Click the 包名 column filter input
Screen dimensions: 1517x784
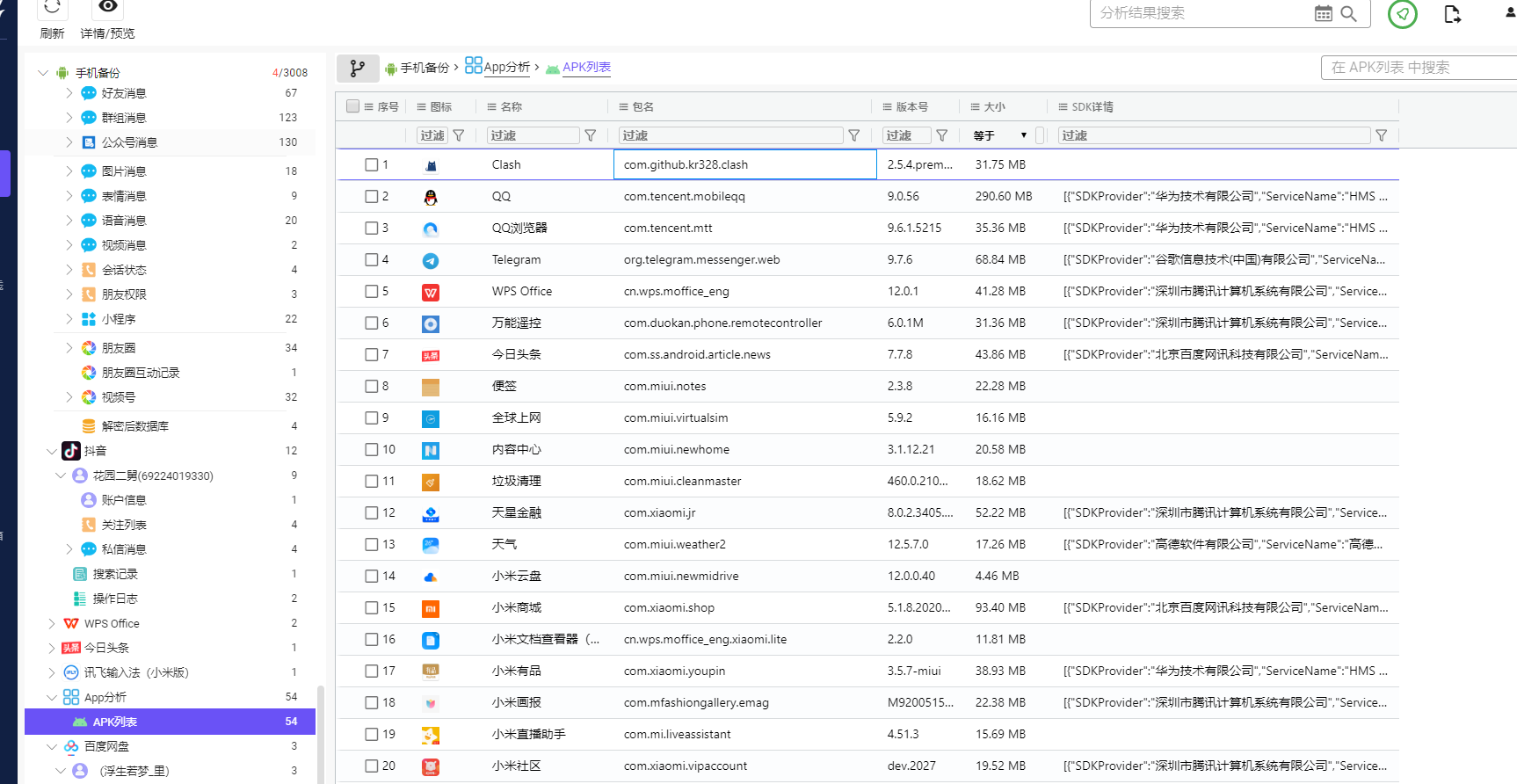[x=731, y=135]
